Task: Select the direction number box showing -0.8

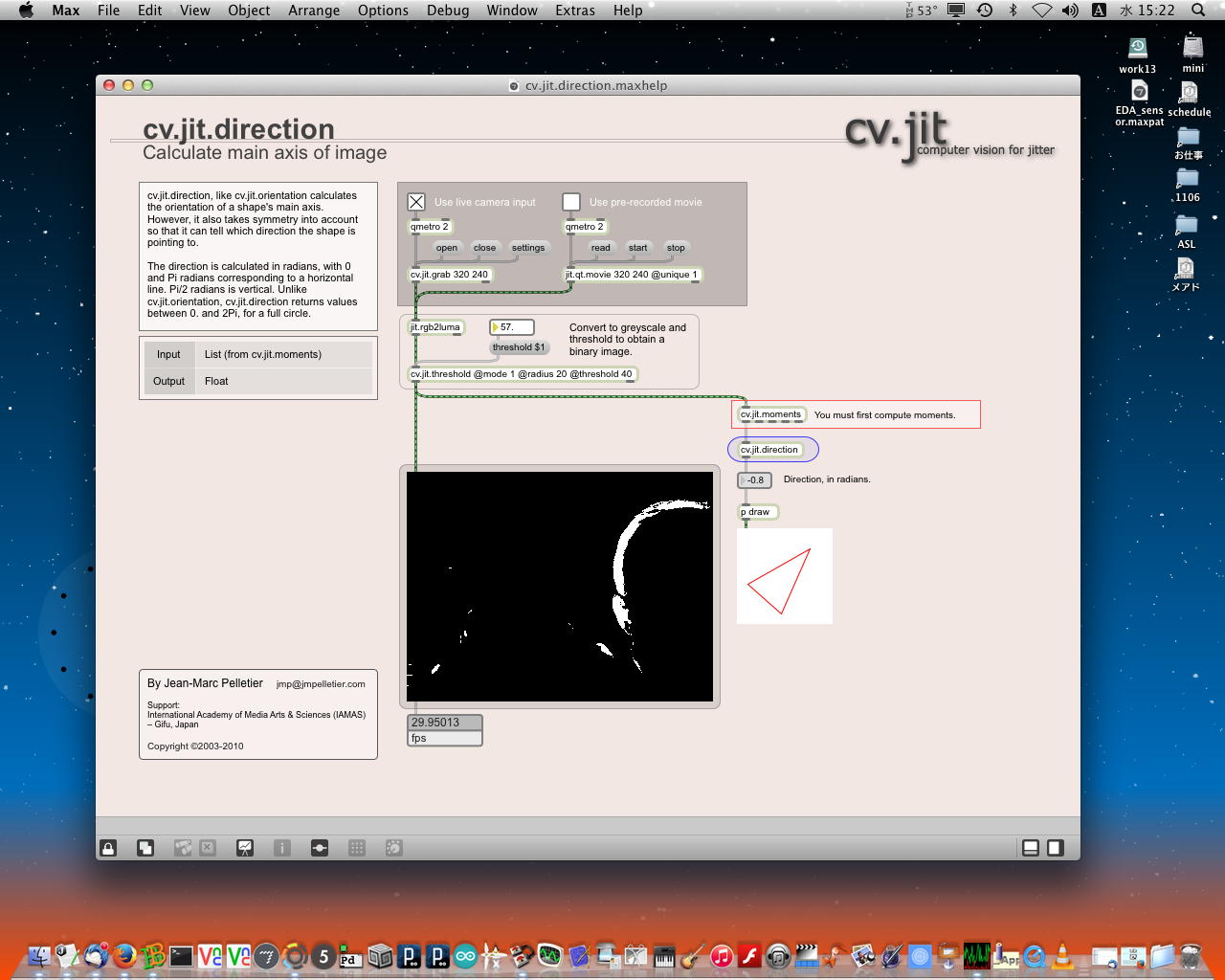Action: tap(754, 480)
